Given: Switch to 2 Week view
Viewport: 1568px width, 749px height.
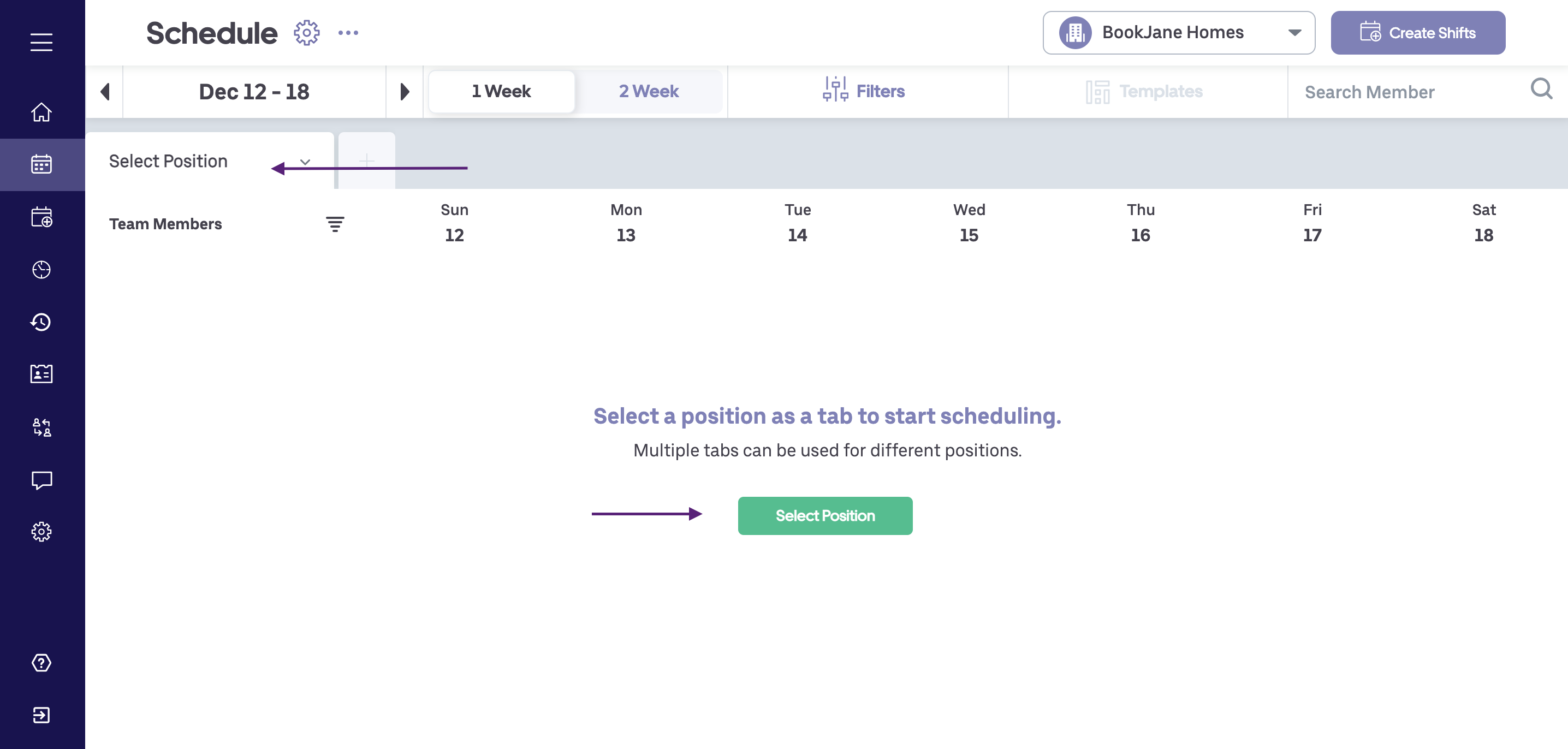Looking at the screenshot, I should (x=648, y=91).
